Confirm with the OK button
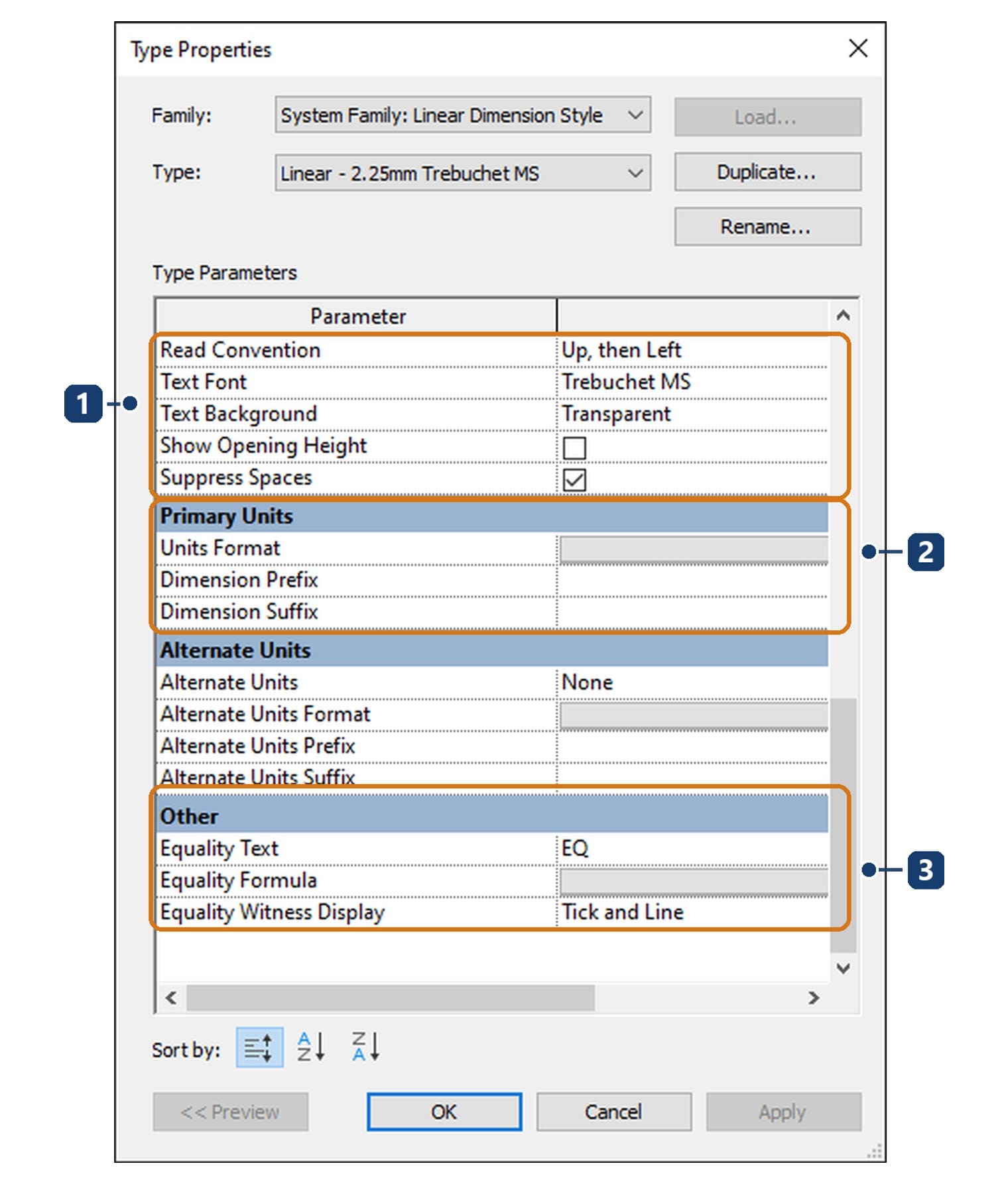Image resolution: width=1008 pixels, height=1184 pixels. (444, 1112)
